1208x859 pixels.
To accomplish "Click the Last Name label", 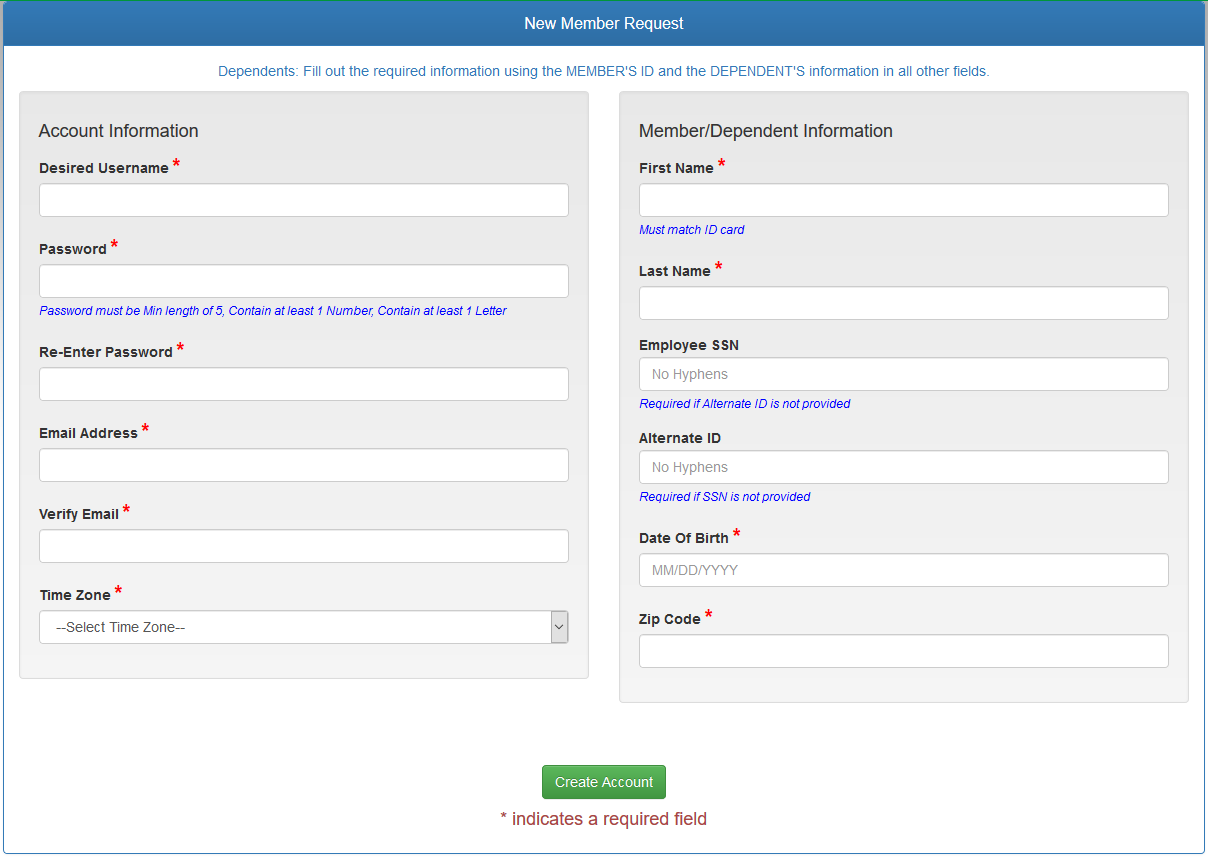I will [675, 271].
